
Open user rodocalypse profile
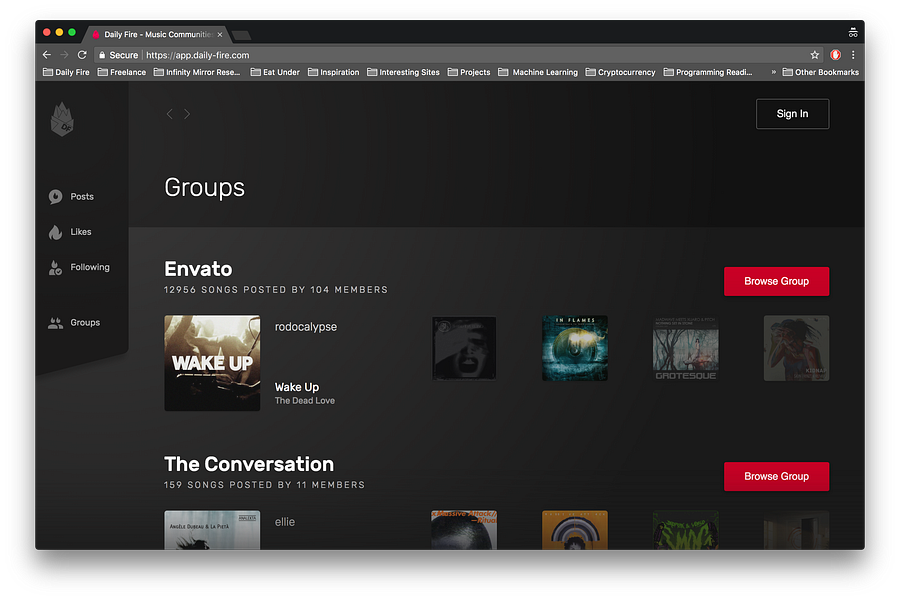coord(305,327)
